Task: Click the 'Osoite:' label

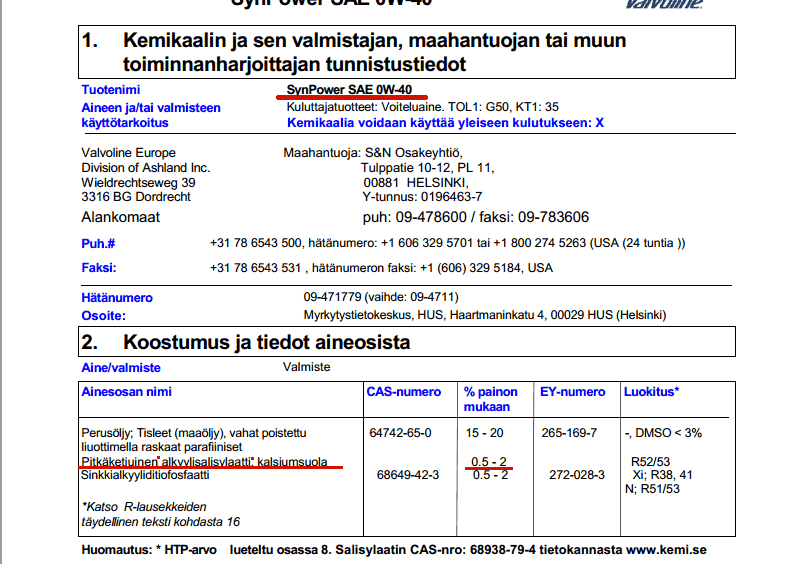Action: click(104, 315)
